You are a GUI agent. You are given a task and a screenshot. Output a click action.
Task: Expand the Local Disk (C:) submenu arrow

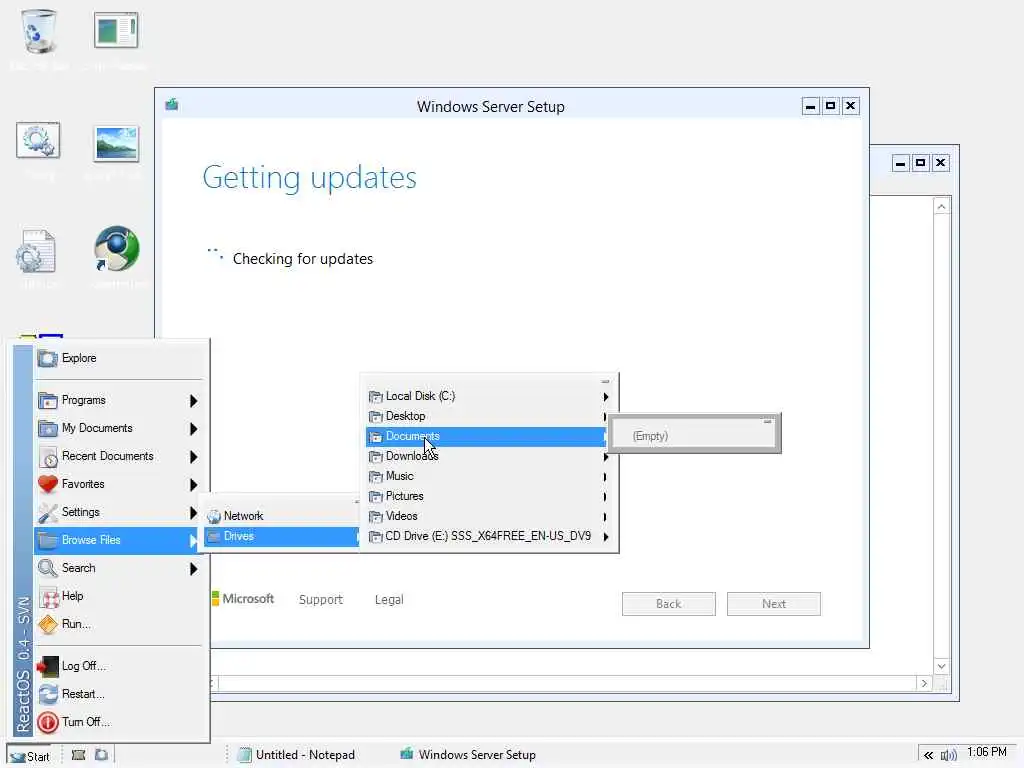[x=606, y=396]
